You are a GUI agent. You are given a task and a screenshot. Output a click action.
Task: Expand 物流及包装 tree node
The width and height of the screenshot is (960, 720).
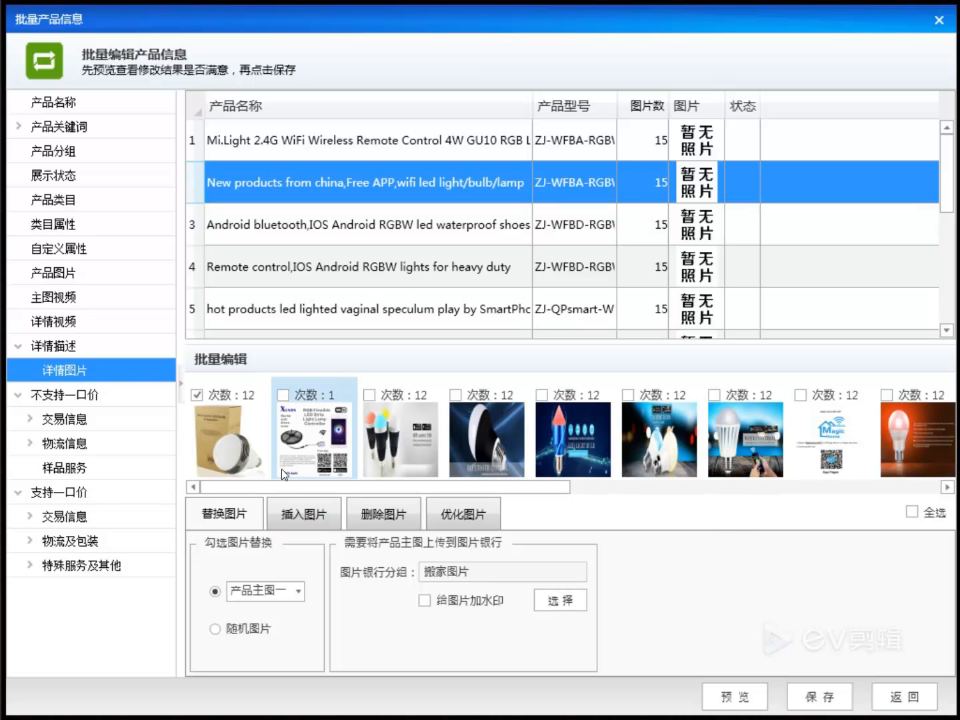point(29,541)
